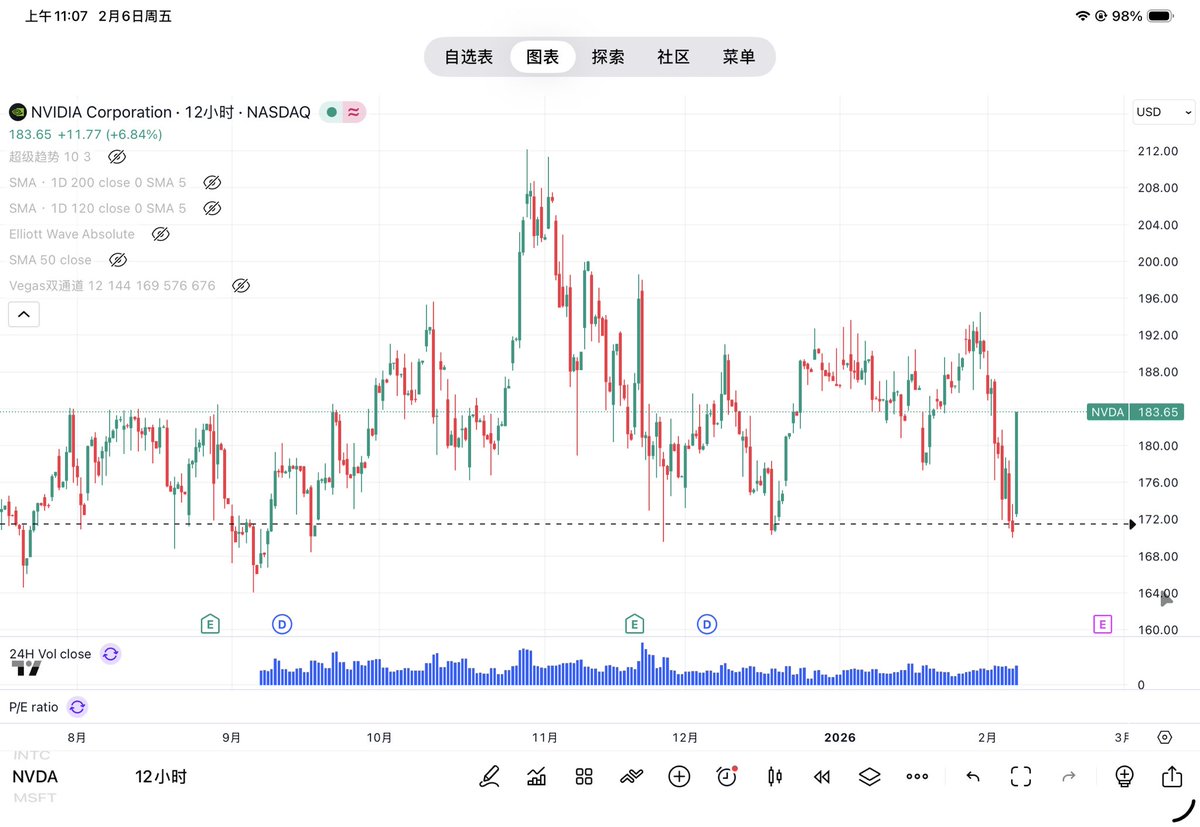Tap the battery 98% status indicator

tap(1143, 16)
